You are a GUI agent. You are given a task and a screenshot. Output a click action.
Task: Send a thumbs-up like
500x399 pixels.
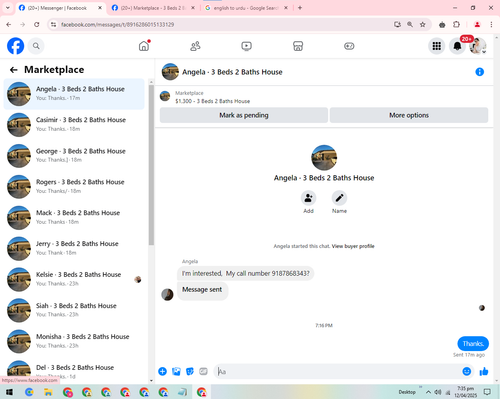click(x=484, y=371)
